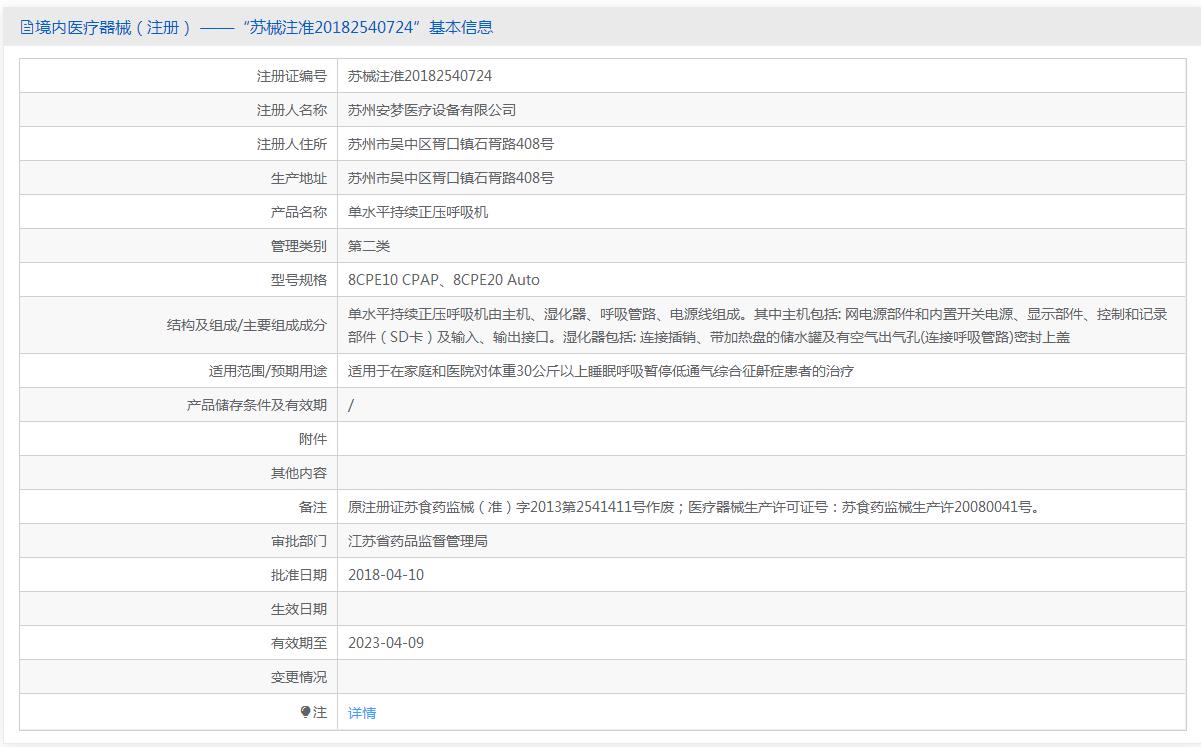Click the document icon in the page header

[x=27, y=28]
